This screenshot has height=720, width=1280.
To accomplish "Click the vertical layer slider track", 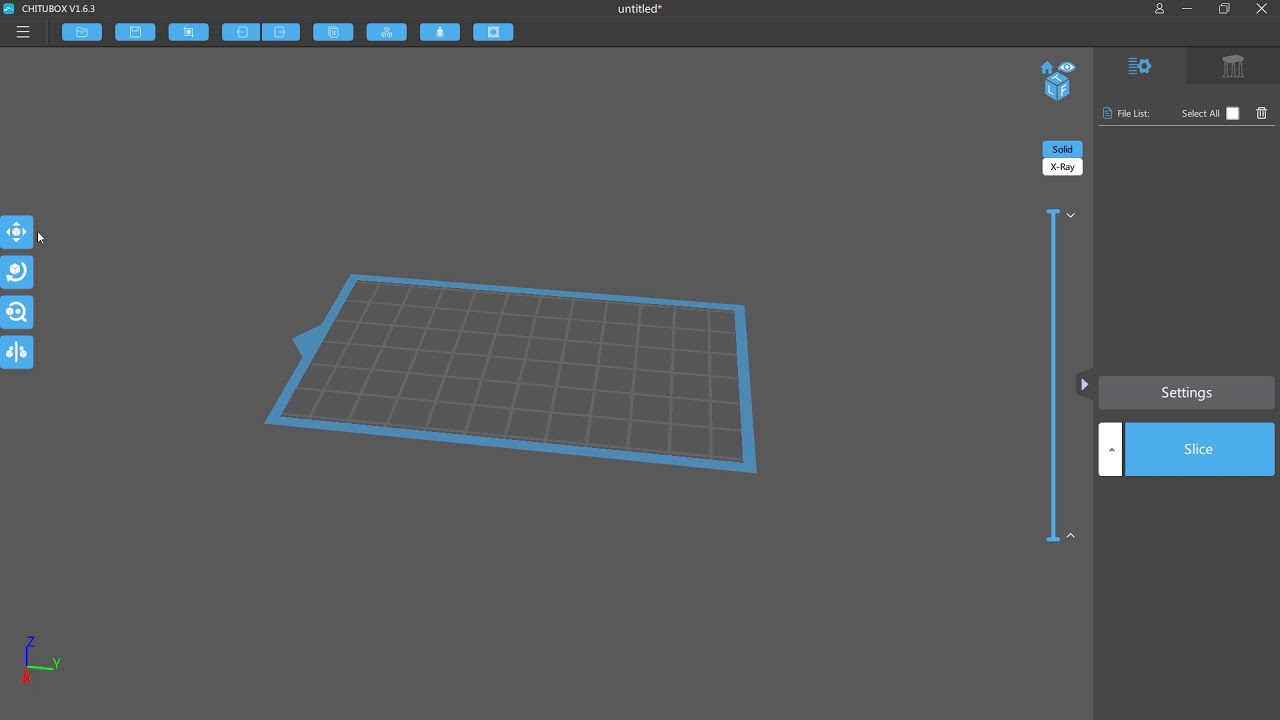I will click(1053, 375).
